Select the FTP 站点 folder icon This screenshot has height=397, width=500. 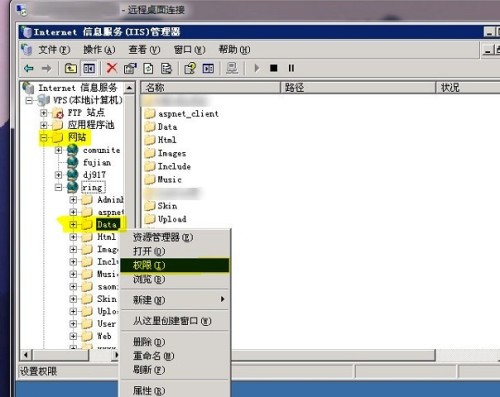click(x=58, y=113)
